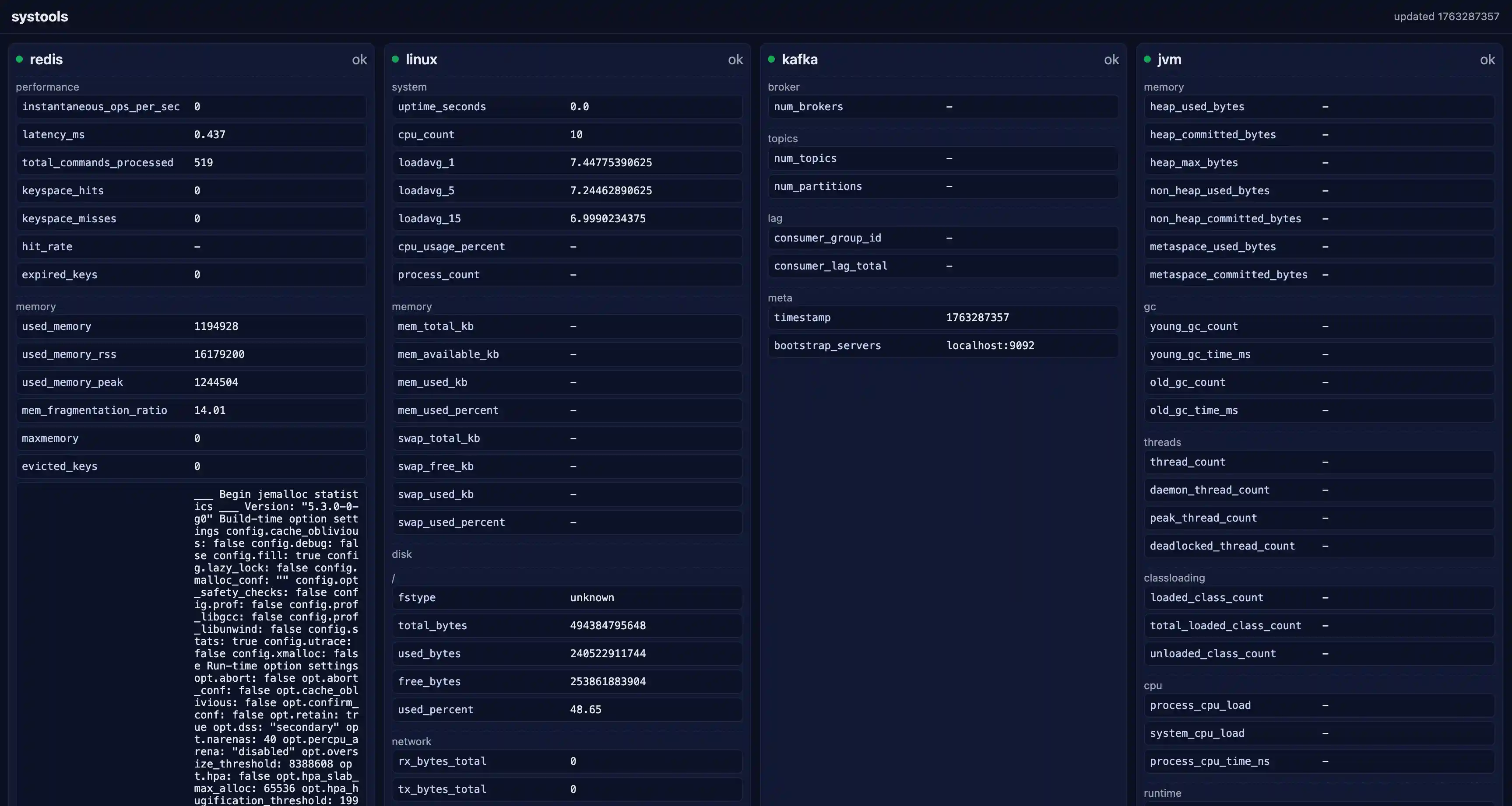Click the ok status label on kafka card

coord(1111,60)
